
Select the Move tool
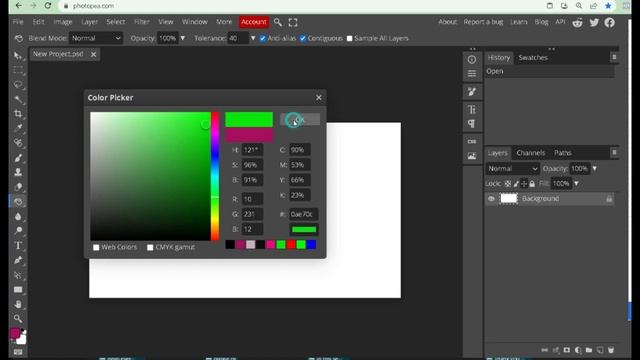(x=18, y=56)
